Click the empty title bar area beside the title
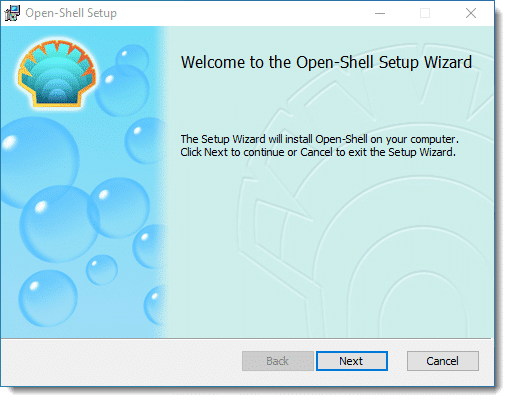Viewport: 510px width, 402px height. click(243, 13)
